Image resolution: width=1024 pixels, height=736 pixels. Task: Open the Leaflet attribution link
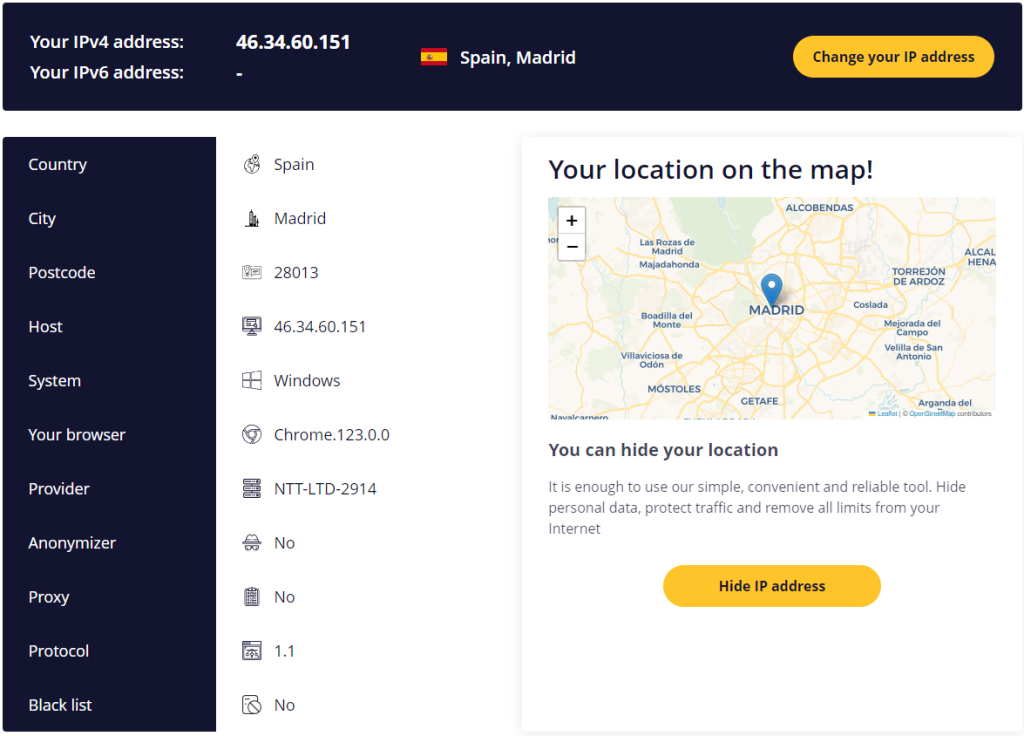pos(886,413)
